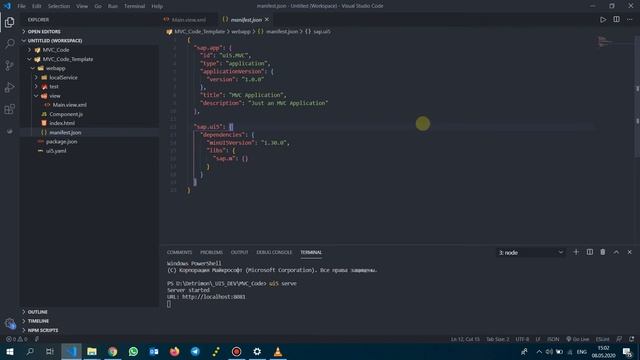
Task: Split the terminal panel
Action: coord(589,252)
